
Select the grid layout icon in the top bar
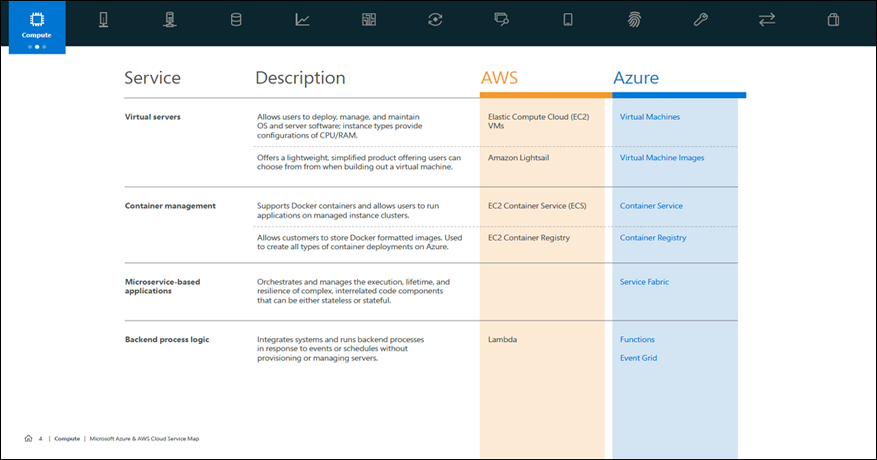tap(369, 19)
